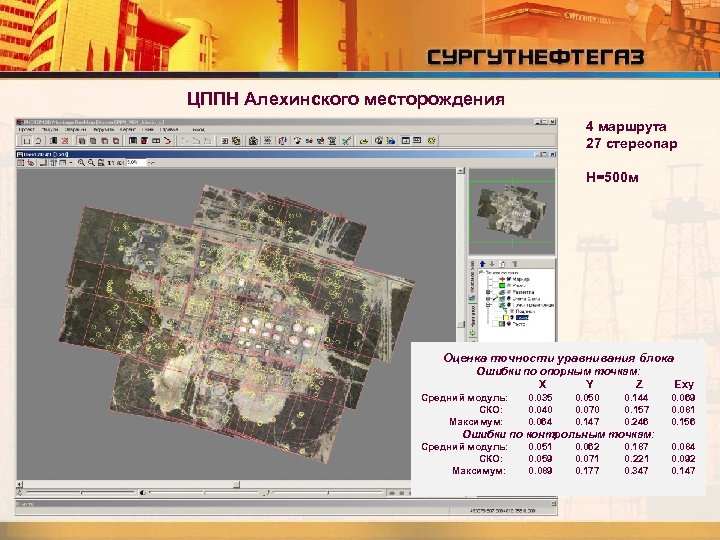Image resolution: width=720 pixels, height=540 pixels.
Task: Click the blue up arrow in layers panel
Action: click(482, 264)
